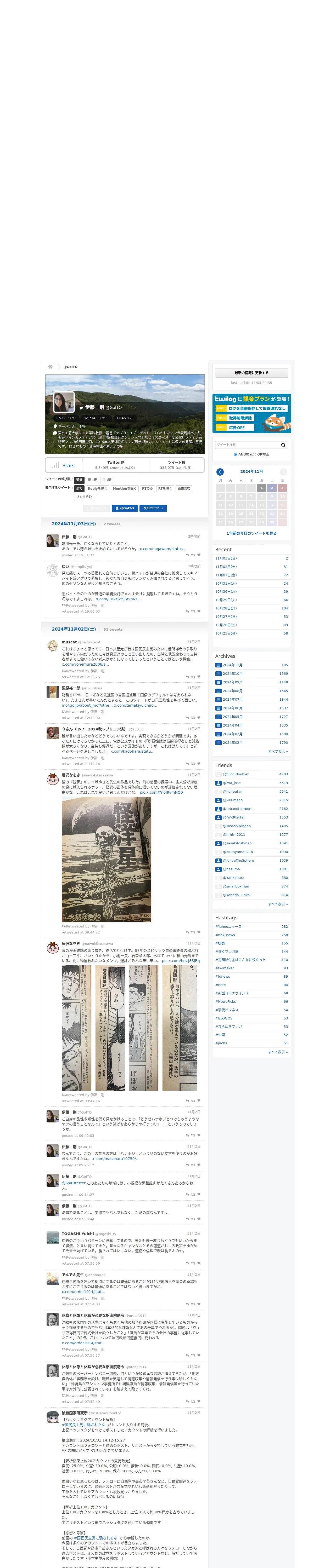Go to 次のページ
The height and width of the screenshot is (1568, 336).
[x=153, y=508]
